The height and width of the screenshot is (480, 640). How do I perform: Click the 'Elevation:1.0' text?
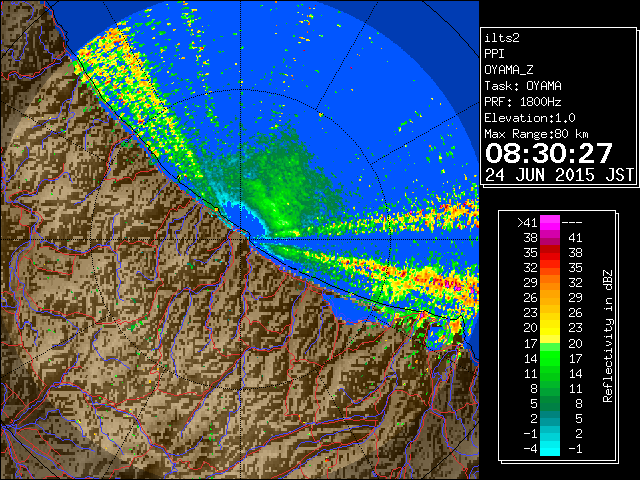530,118
